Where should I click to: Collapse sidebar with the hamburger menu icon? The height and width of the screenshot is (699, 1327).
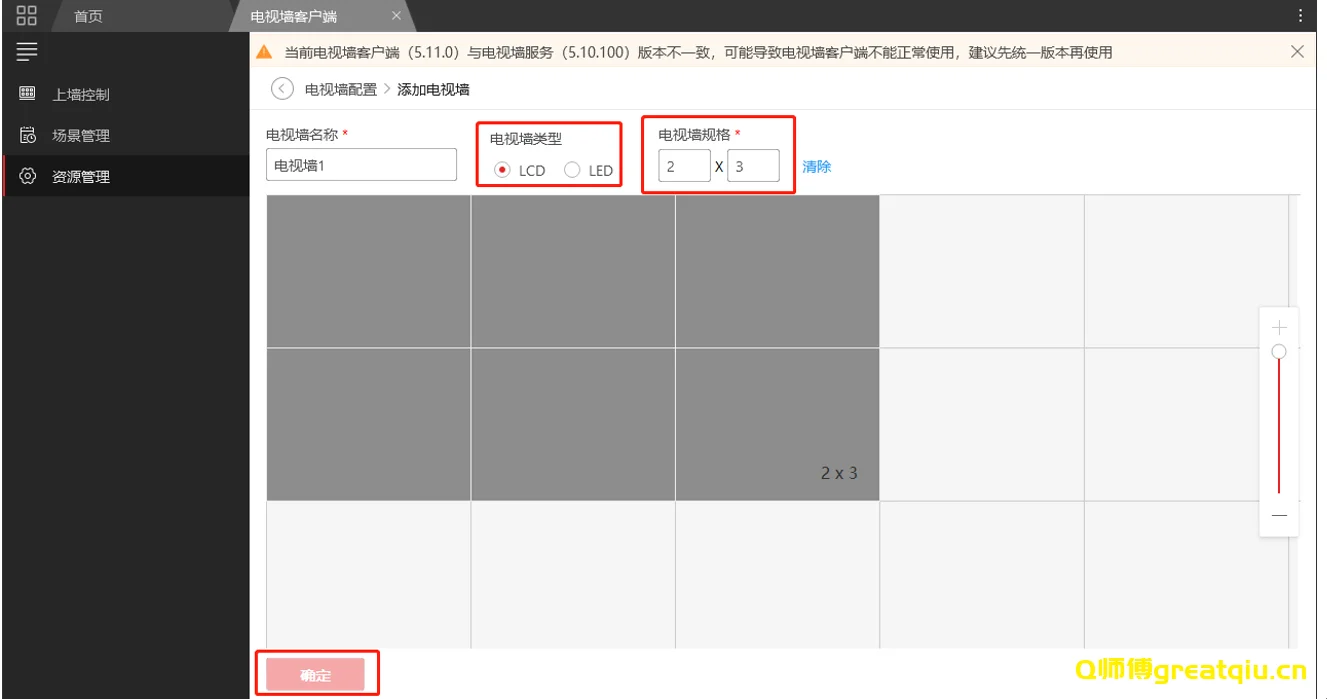(x=27, y=51)
